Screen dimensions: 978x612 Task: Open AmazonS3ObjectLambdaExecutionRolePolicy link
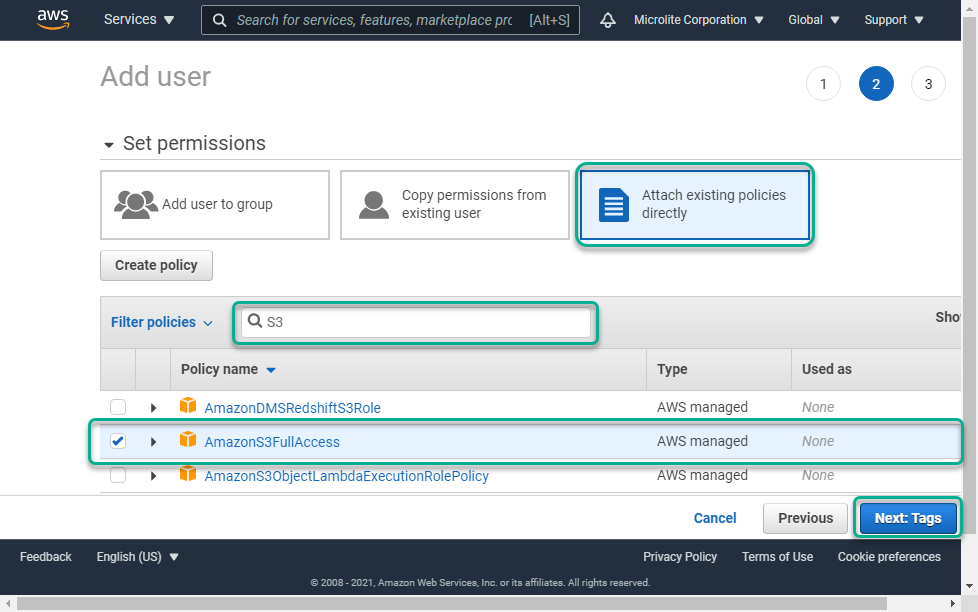(x=347, y=476)
